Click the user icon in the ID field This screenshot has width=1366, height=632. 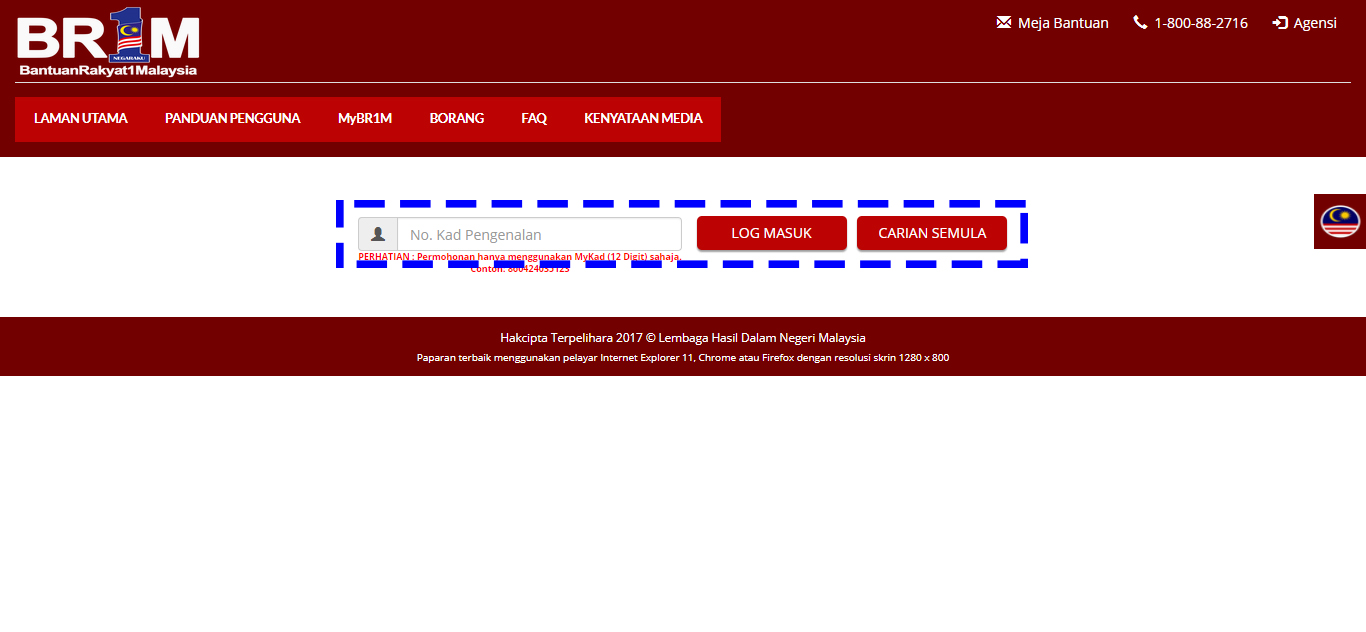coord(378,234)
